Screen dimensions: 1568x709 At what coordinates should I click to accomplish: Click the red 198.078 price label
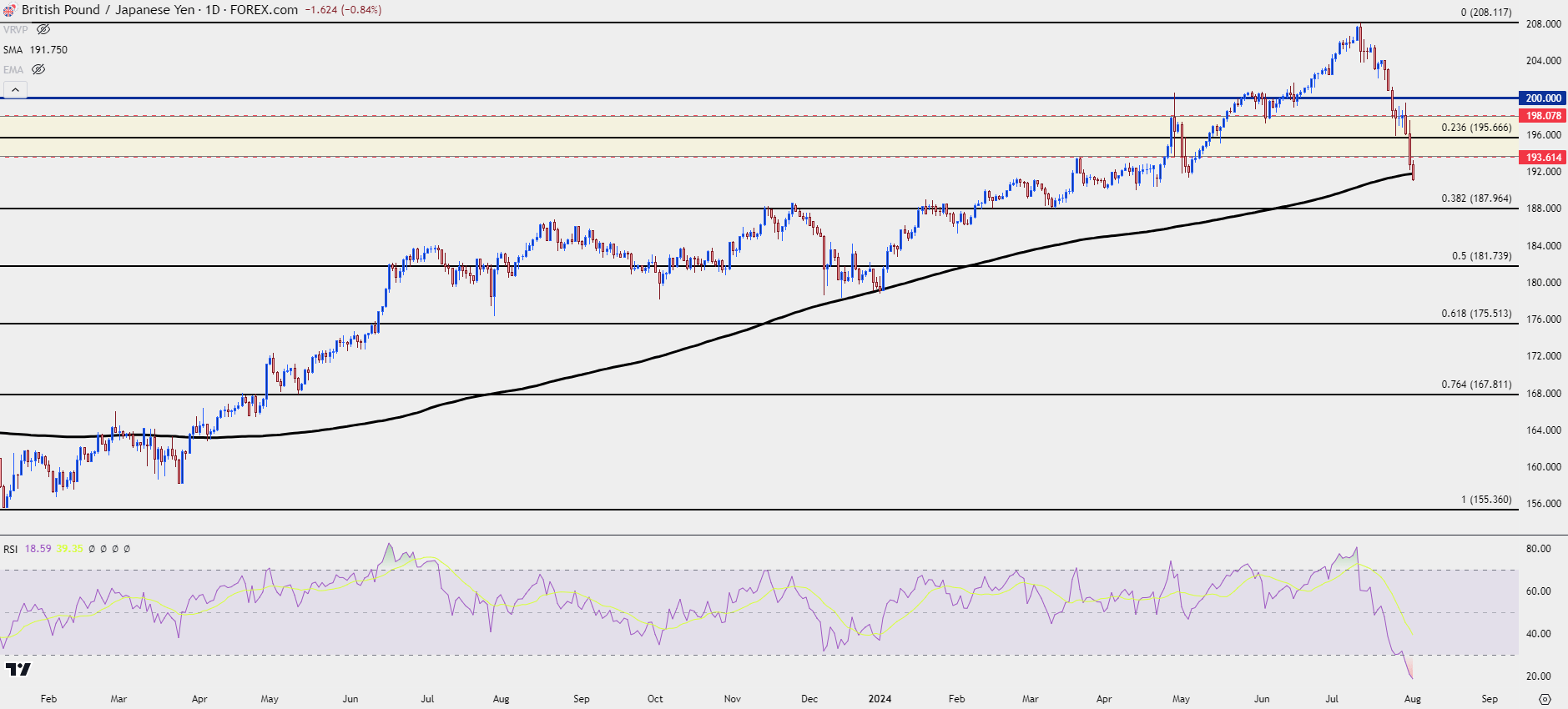point(1543,116)
